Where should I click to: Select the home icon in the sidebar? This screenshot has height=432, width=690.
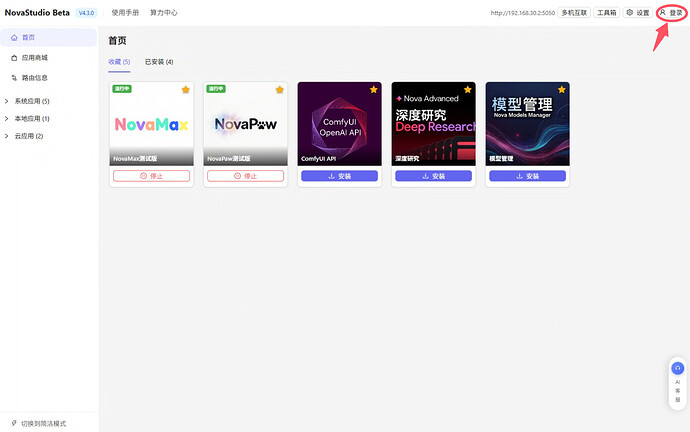coord(14,37)
